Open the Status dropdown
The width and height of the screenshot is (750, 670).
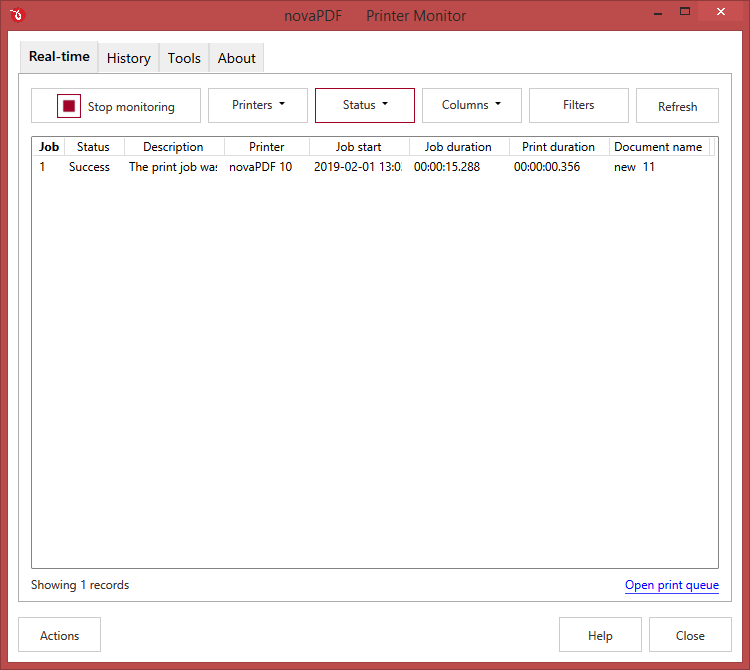tap(364, 105)
